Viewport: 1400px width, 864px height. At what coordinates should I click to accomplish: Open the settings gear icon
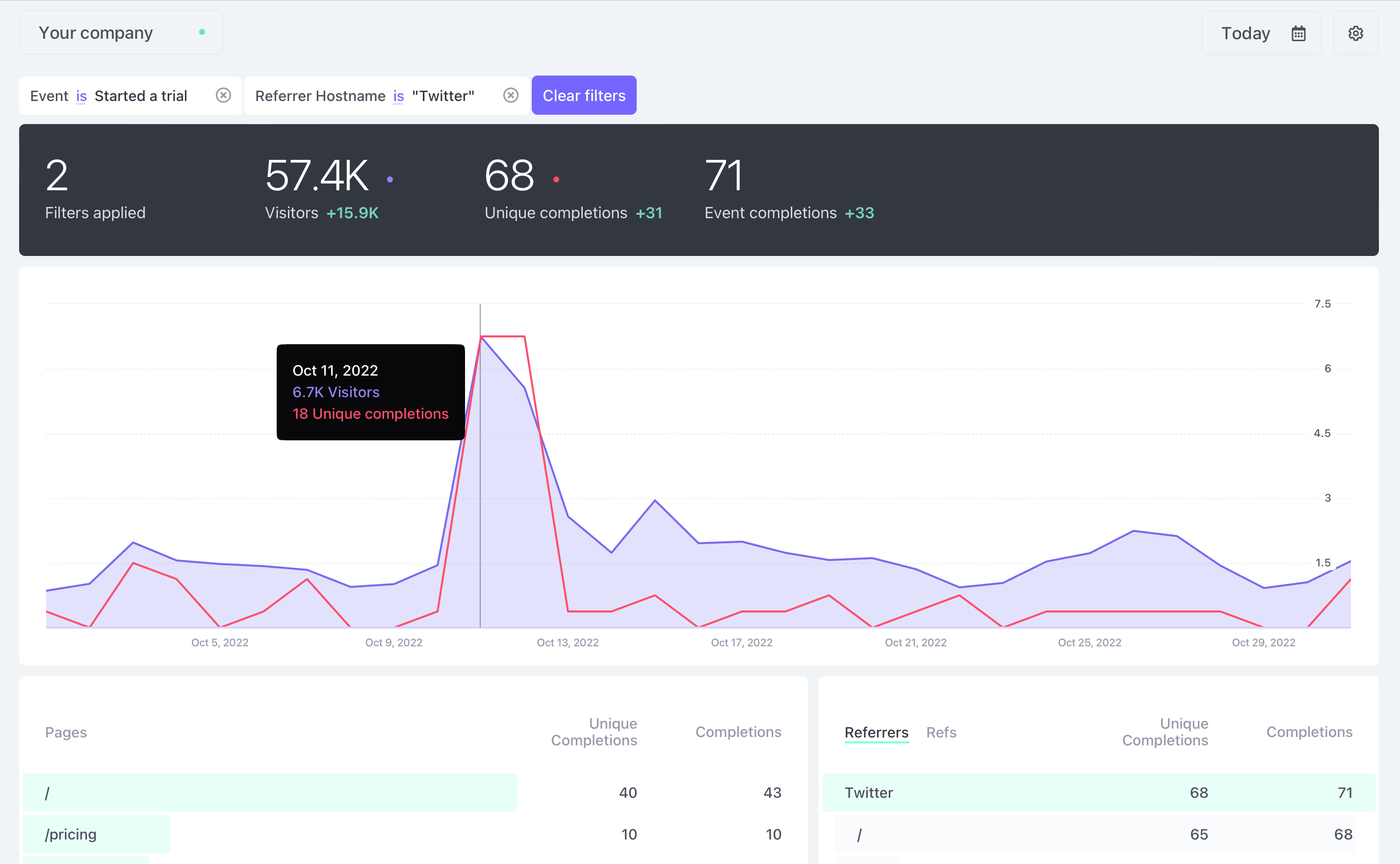click(1356, 32)
